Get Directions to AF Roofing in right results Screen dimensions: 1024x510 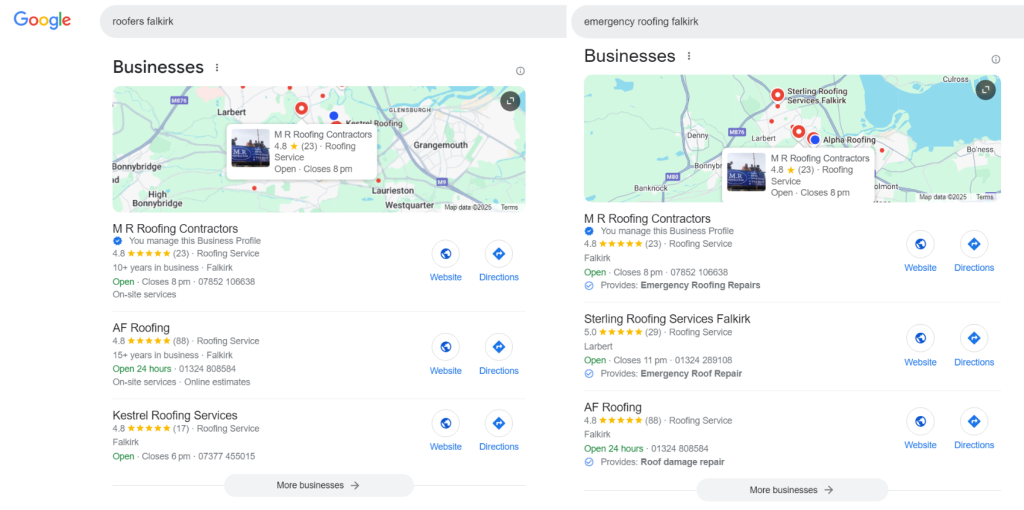pyautogui.click(x=974, y=421)
